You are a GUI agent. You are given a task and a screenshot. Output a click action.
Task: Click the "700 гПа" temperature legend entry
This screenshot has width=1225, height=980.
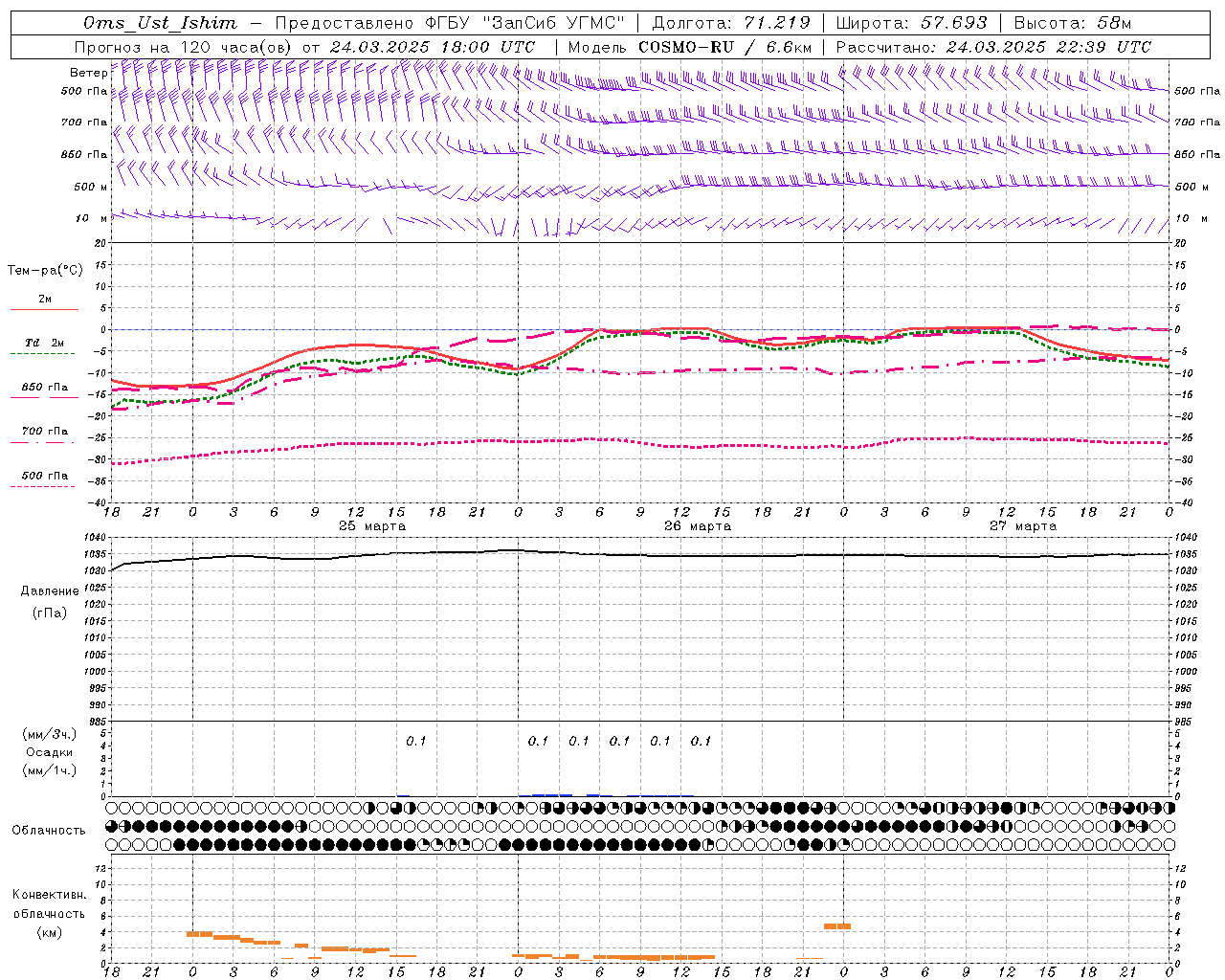point(45,432)
